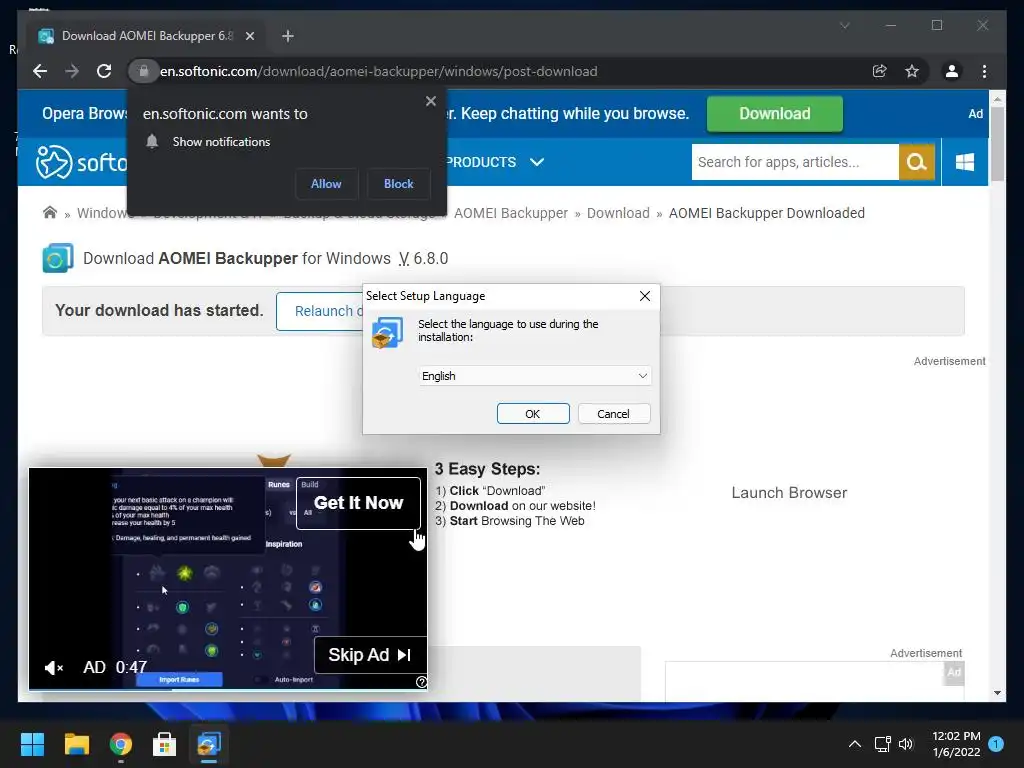
Task: Click the page vertical scrollbar thumb
Action: pos(997,144)
